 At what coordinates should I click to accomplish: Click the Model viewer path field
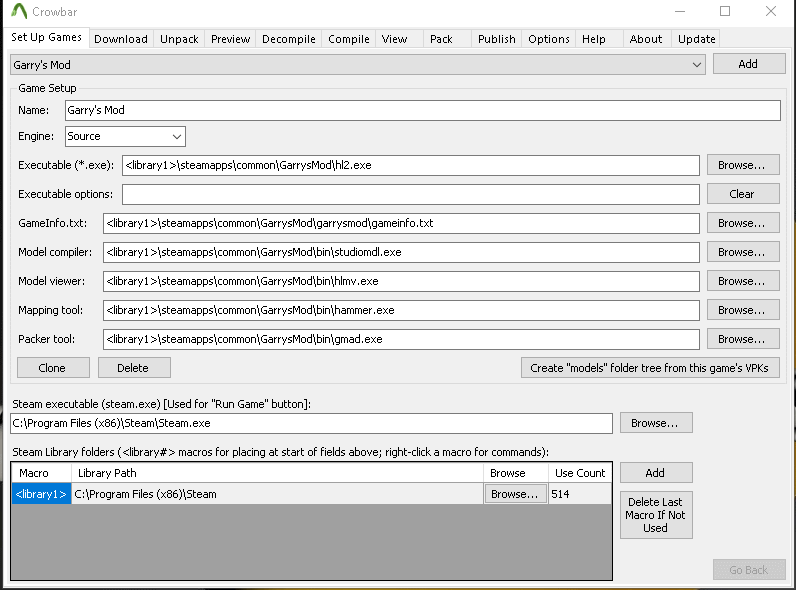(401, 281)
